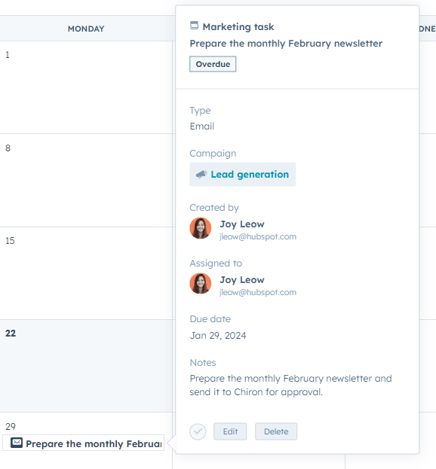This screenshot has width=436, height=469.
Task: Click the Delete button
Action: (276, 432)
